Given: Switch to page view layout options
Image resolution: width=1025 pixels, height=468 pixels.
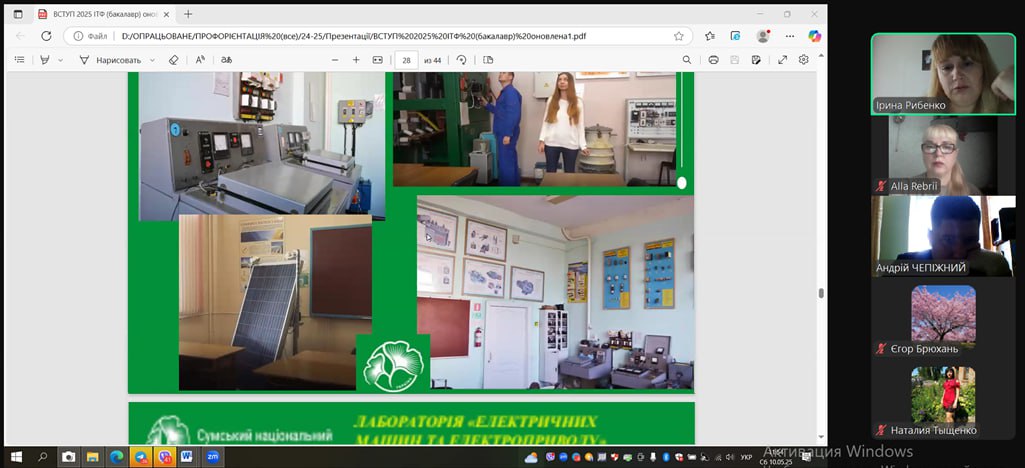Looking at the screenshot, I should pyautogui.click(x=488, y=59).
